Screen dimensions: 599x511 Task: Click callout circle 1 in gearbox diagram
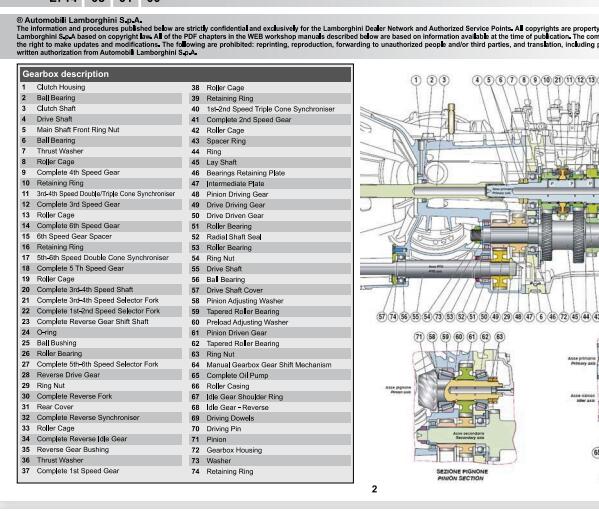point(416,80)
